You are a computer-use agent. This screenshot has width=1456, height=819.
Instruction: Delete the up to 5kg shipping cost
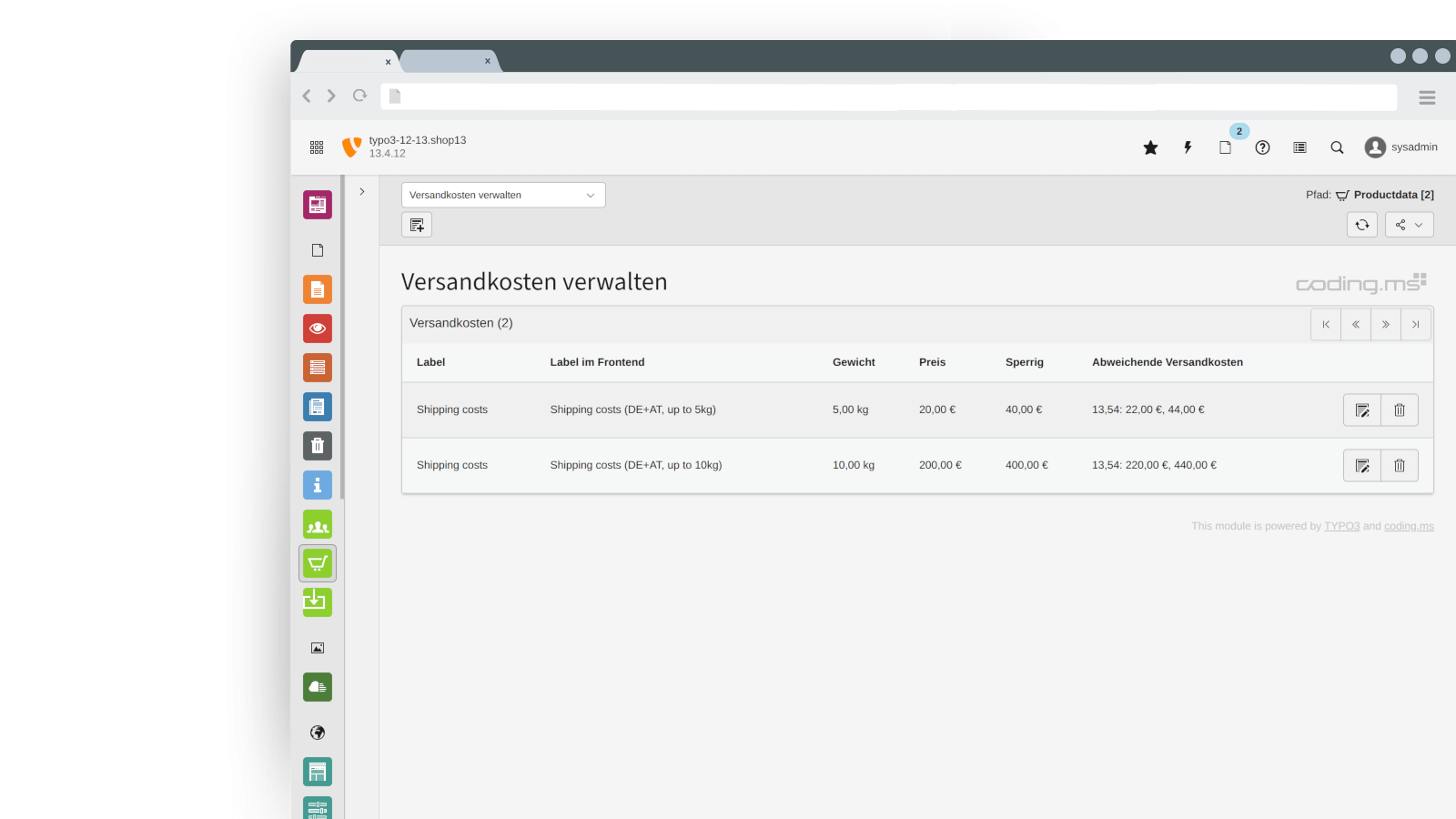[1400, 410]
